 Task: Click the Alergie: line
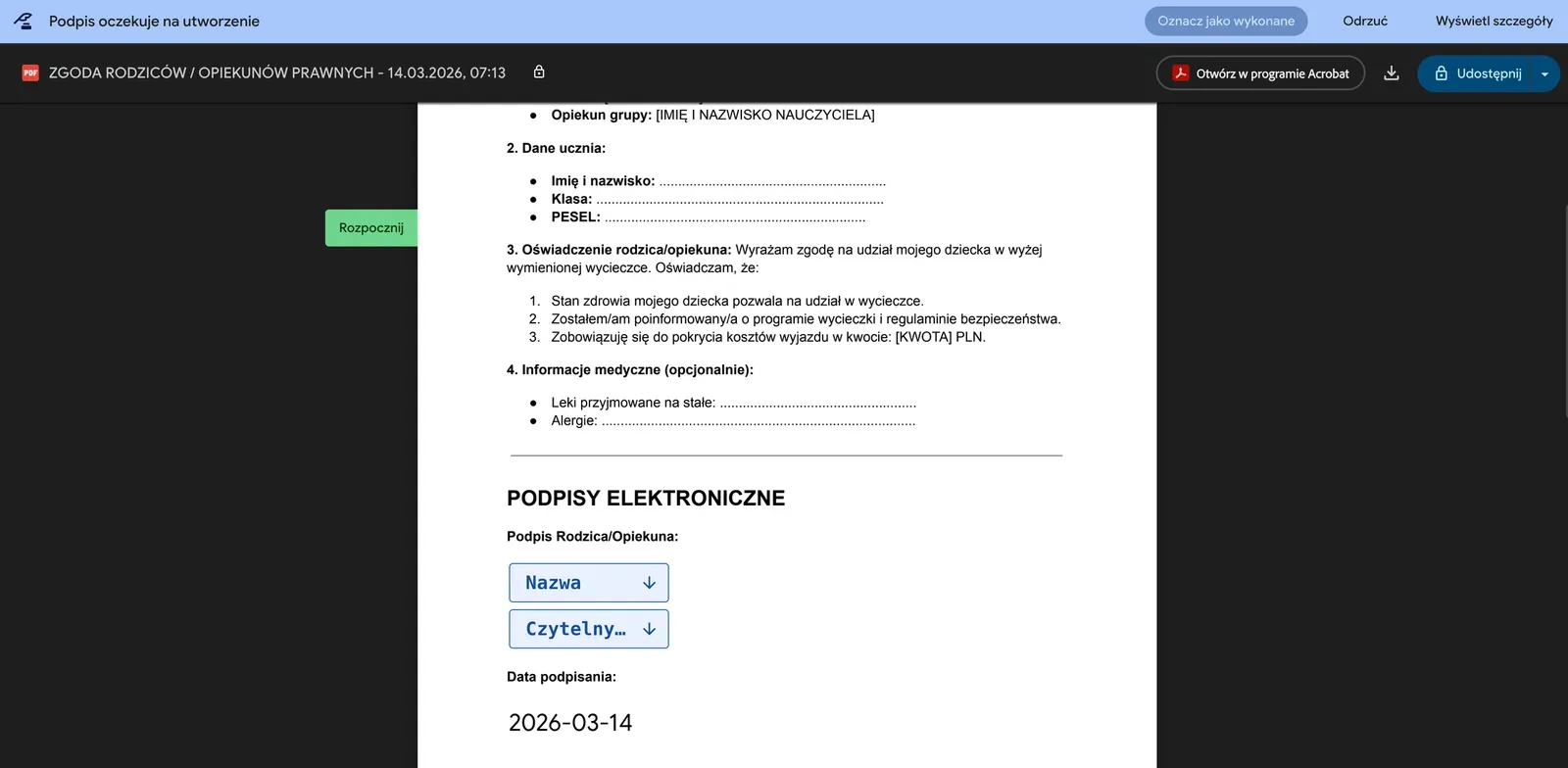point(733,421)
